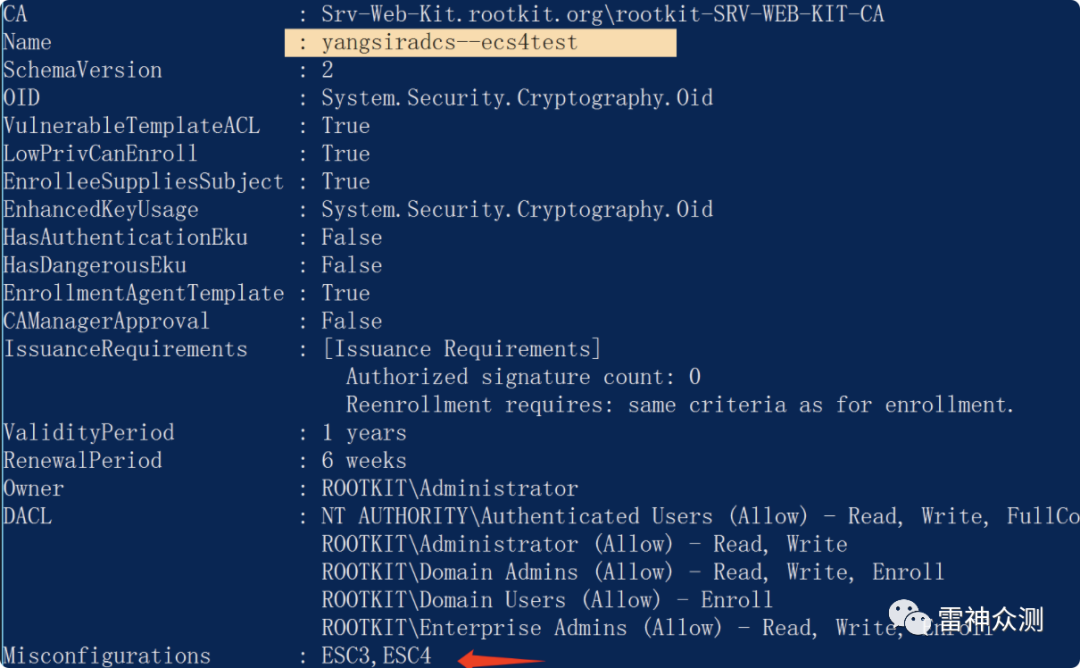Click the Owner value ROOTKIT\Administrator
This screenshot has height=668, width=1080.
click(x=450, y=488)
